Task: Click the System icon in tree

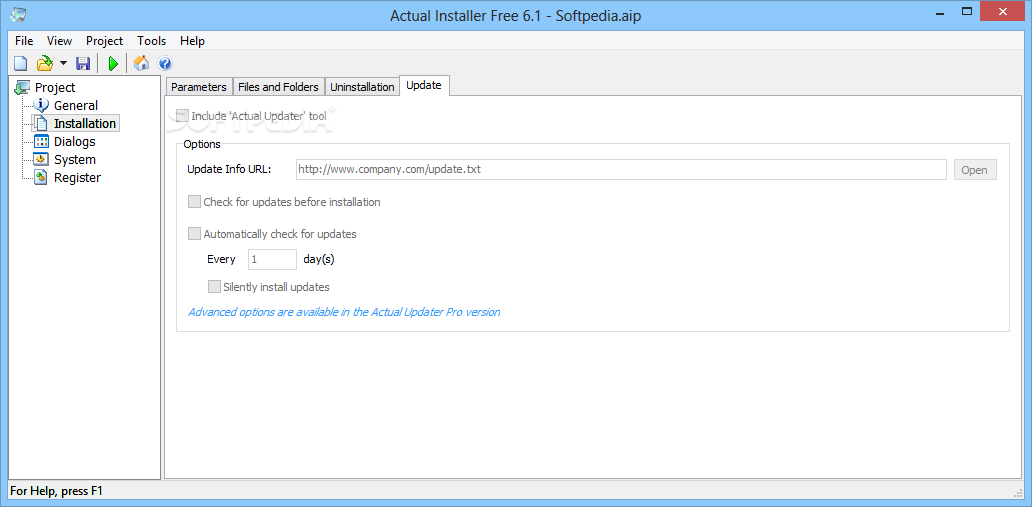Action: pyautogui.click(x=41, y=159)
